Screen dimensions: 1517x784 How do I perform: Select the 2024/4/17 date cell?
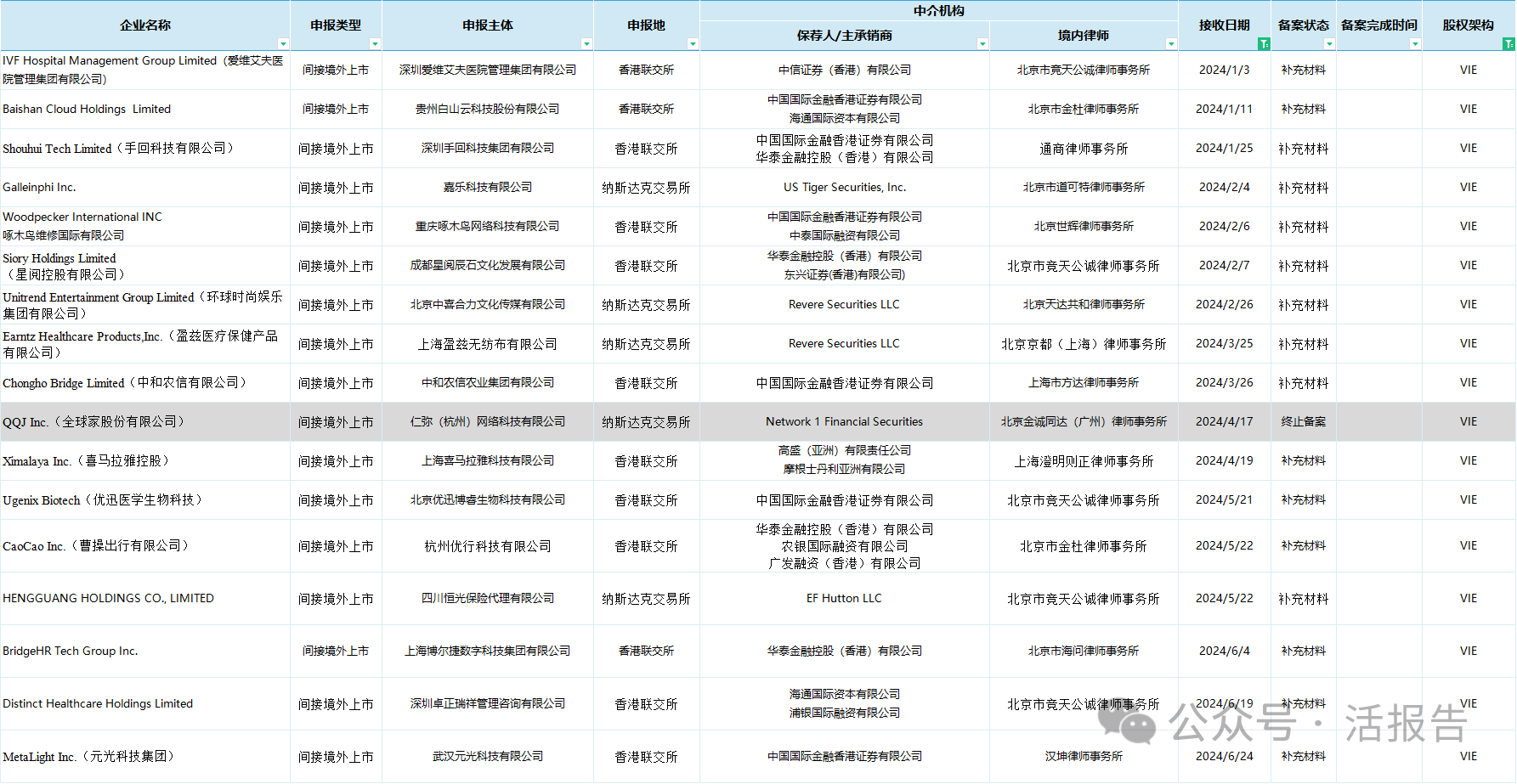(1225, 422)
